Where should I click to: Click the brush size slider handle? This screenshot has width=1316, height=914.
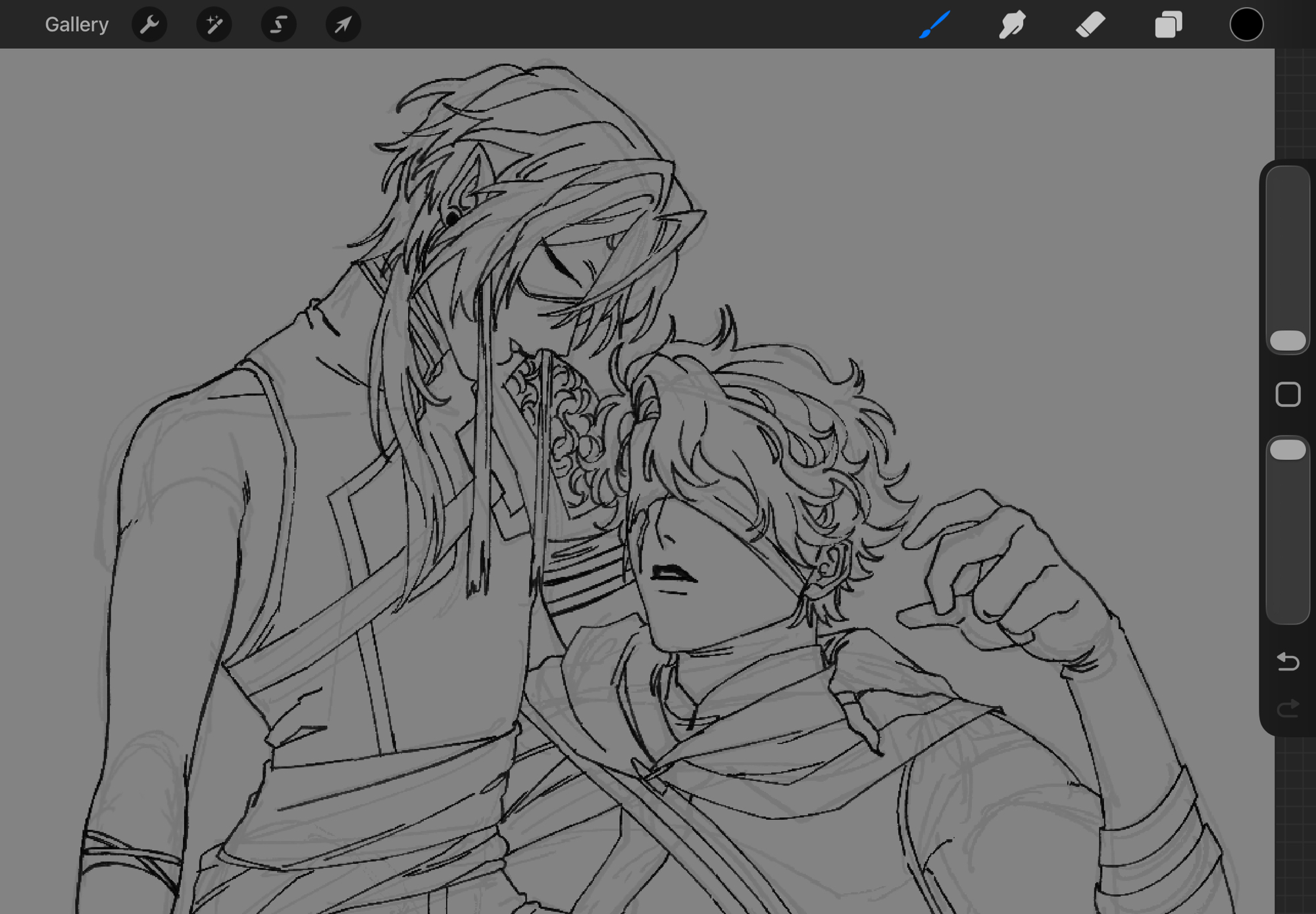click(x=1288, y=341)
